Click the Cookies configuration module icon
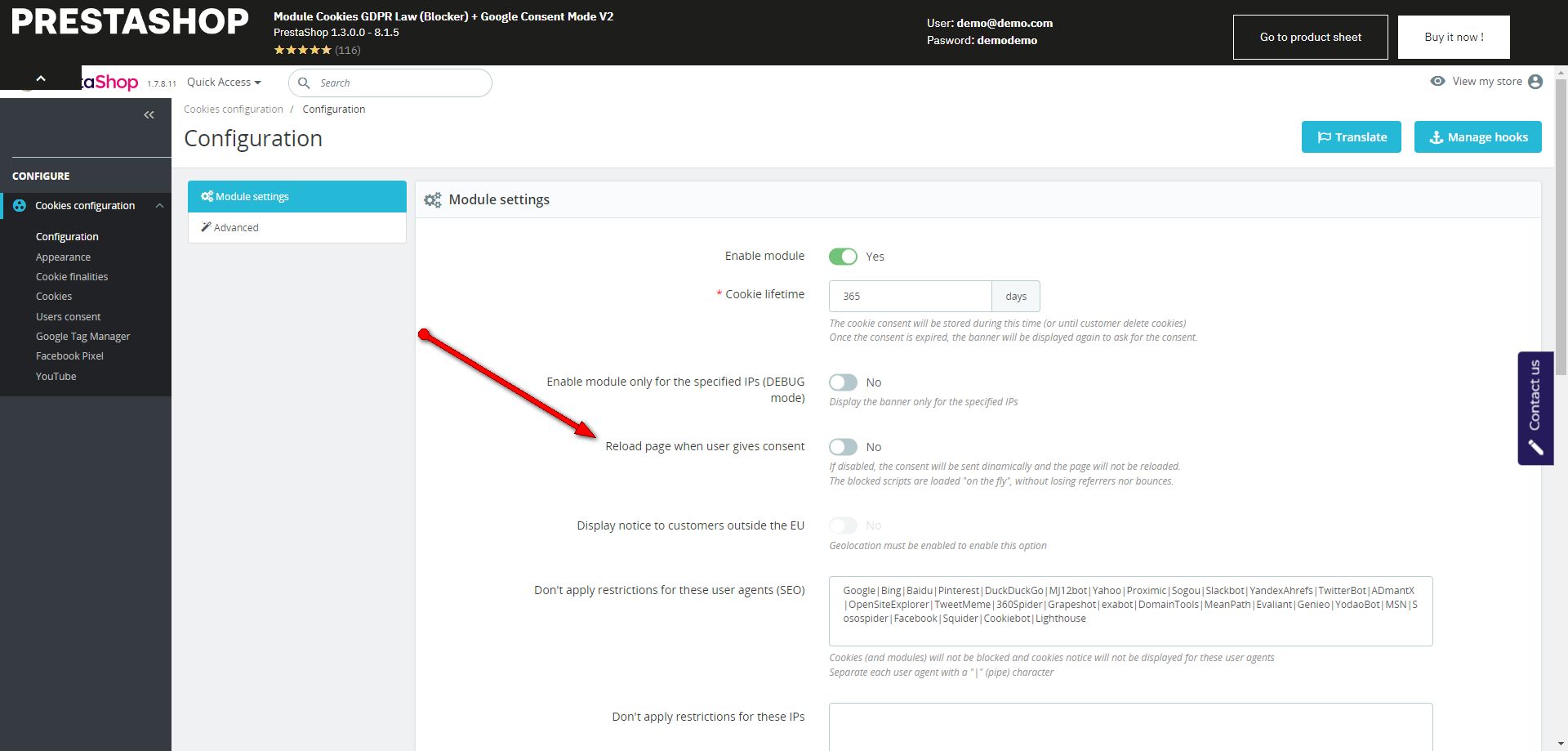Viewport: 1568px width, 751px height. coord(20,206)
